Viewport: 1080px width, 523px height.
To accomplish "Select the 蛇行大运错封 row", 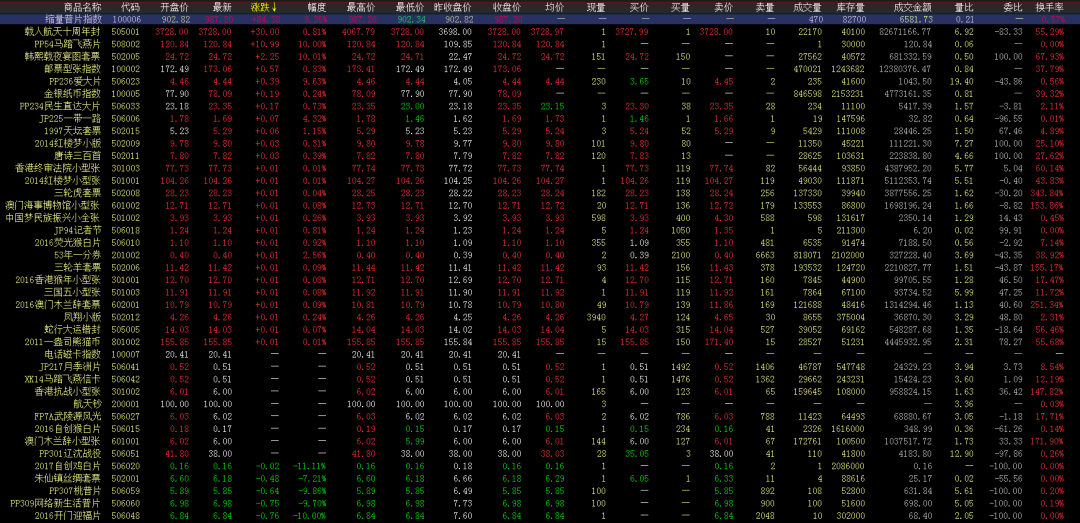I will (x=540, y=329).
